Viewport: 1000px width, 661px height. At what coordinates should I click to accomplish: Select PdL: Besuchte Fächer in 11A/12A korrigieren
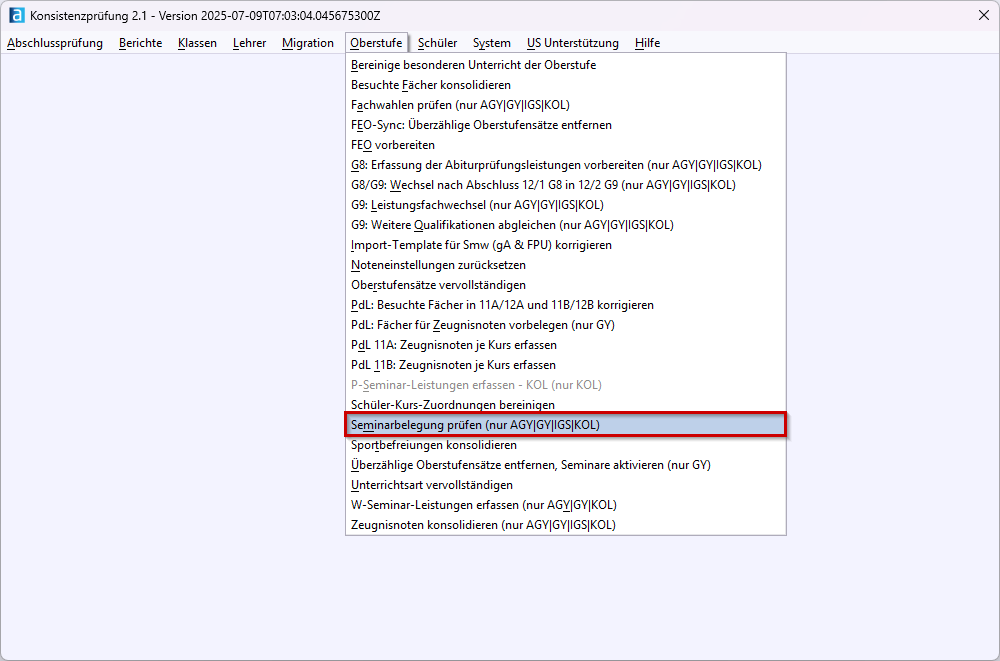pyautogui.click(x=566, y=305)
